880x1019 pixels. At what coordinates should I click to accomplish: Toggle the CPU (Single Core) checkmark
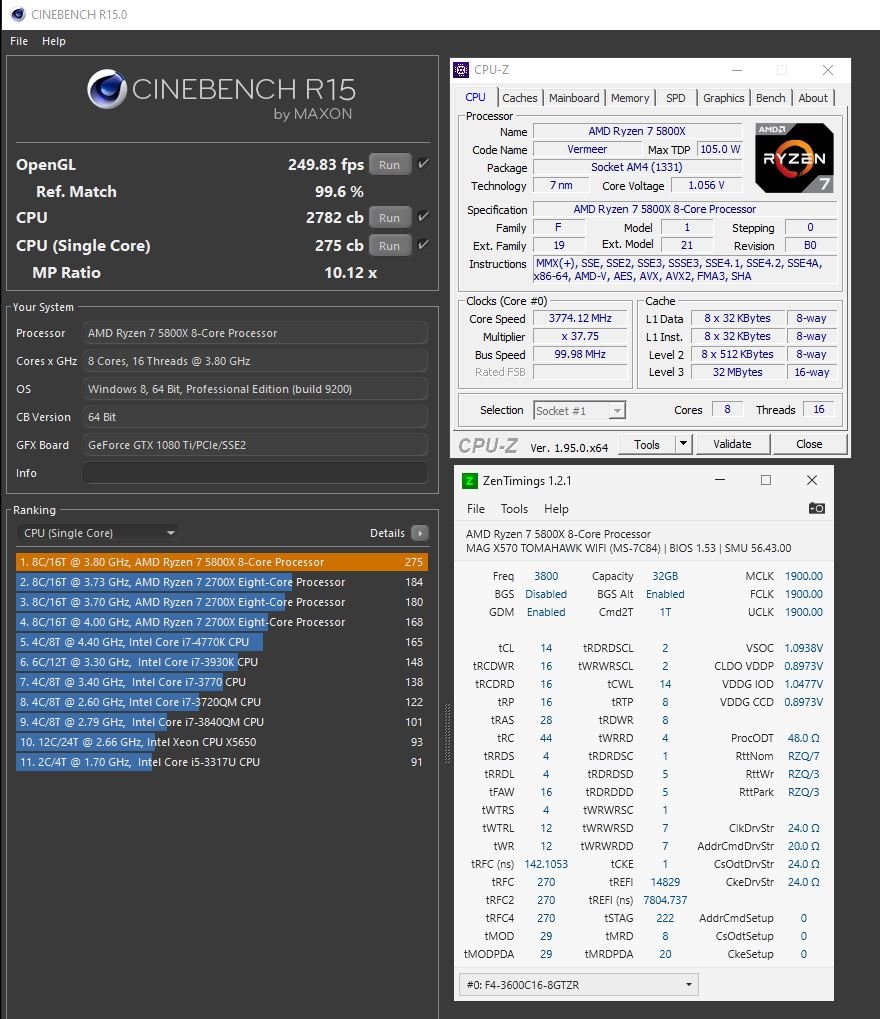coord(423,245)
